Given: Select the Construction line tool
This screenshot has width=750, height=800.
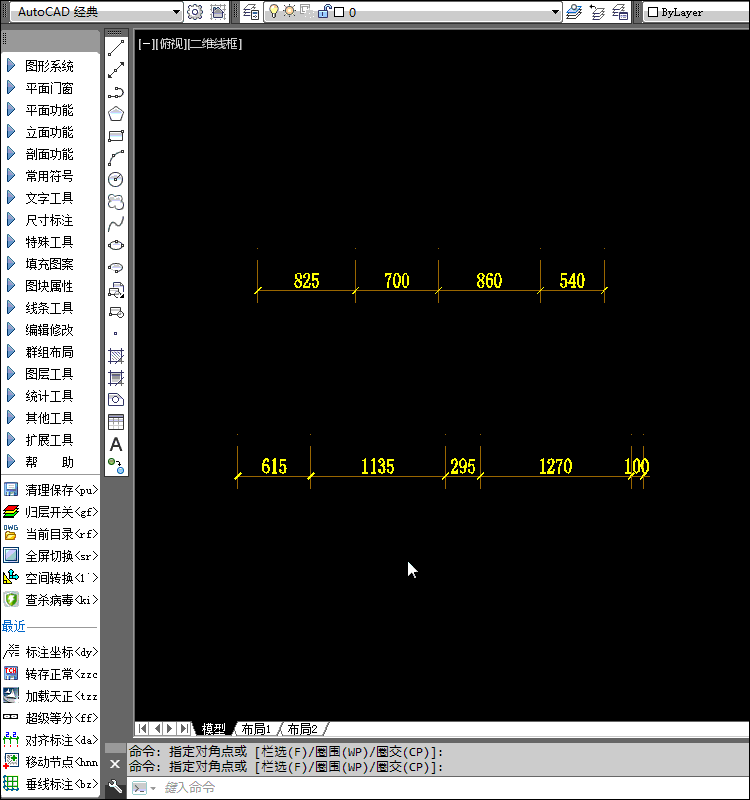Looking at the screenshot, I should [x=116, y=70].
